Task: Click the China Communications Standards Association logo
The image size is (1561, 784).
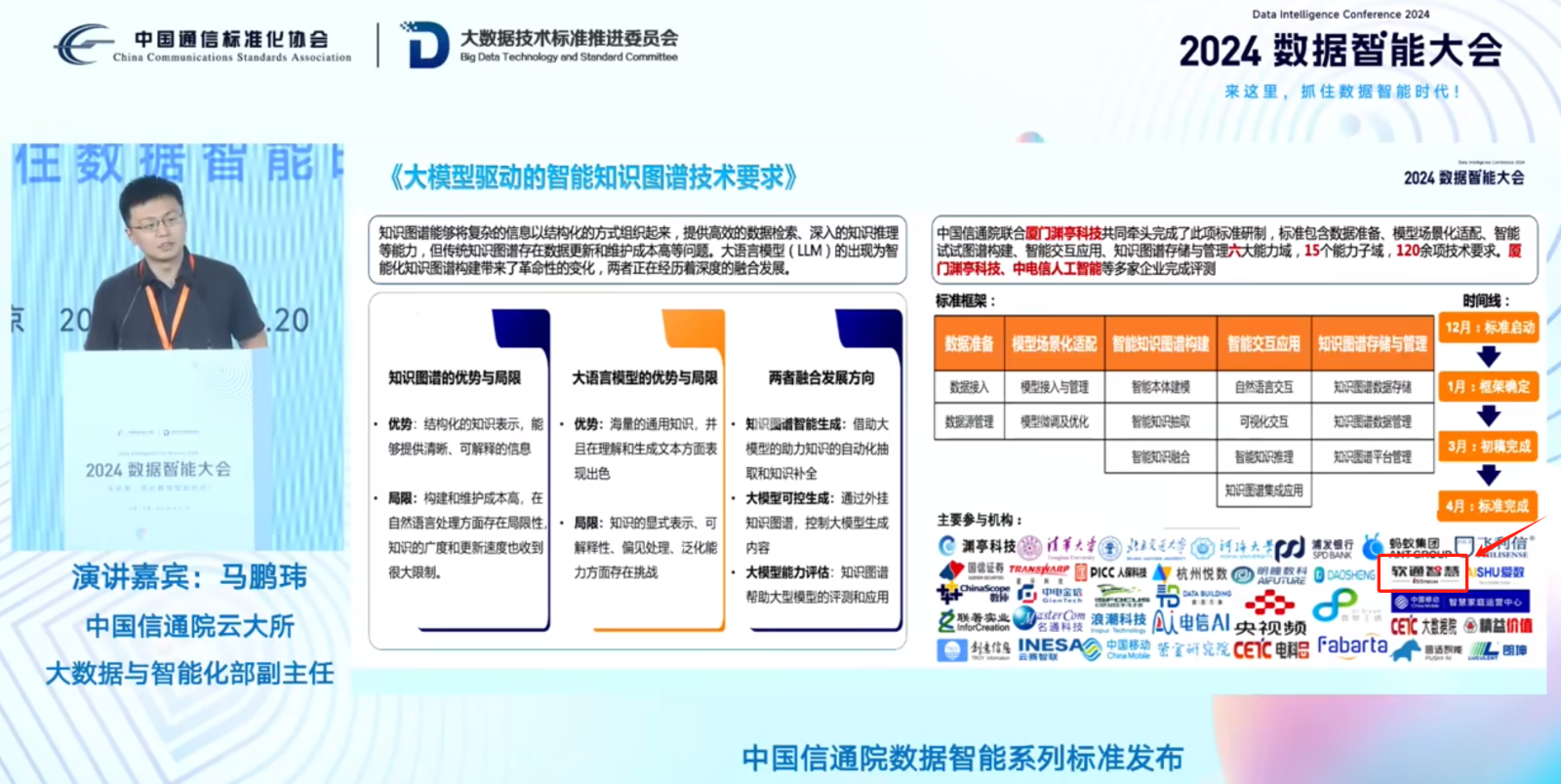Action: 203,45
